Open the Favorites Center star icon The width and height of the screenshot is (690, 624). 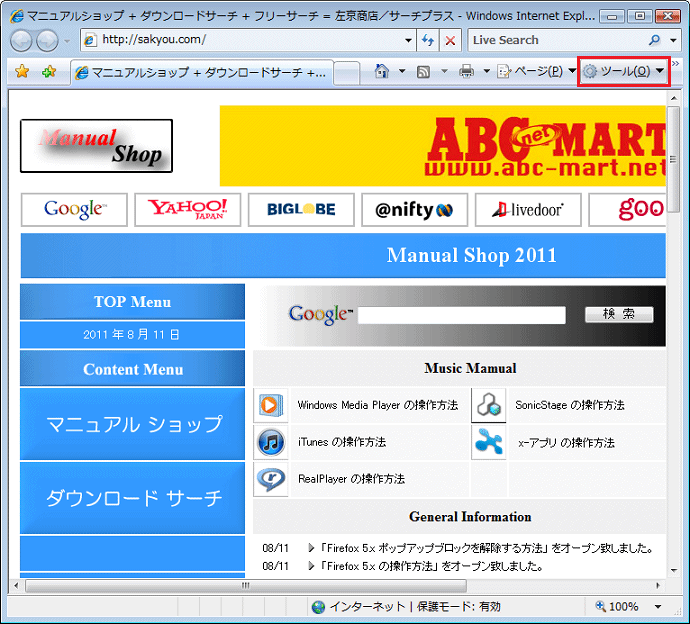[22, 71]
